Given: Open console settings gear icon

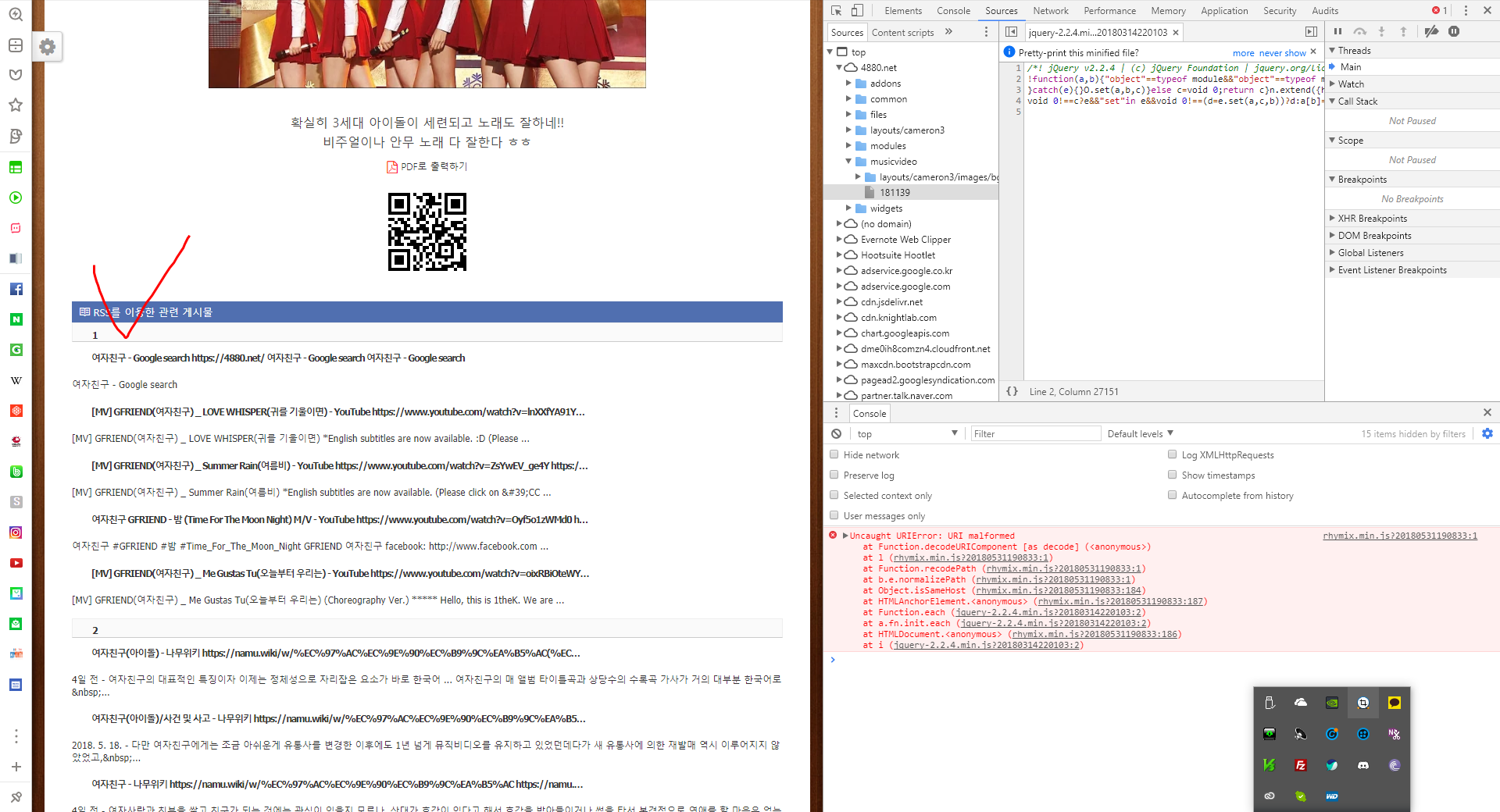Looking at the screenshot, I should (1487, 433).
